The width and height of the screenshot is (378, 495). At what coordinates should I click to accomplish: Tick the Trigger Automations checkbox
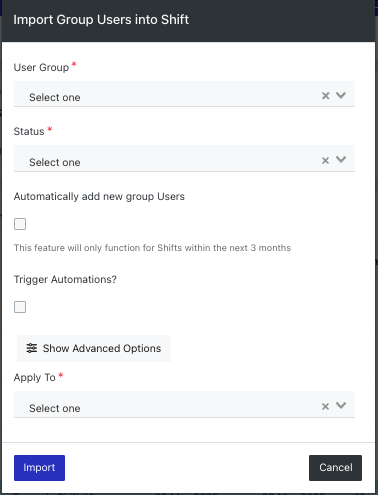(20, 307)
